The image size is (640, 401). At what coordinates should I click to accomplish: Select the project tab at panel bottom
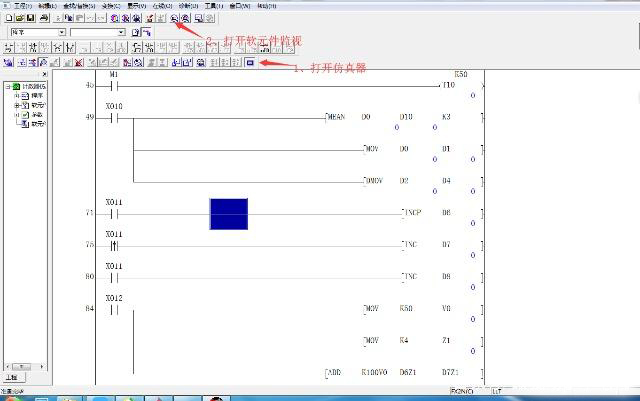click(x=11, y=377)
